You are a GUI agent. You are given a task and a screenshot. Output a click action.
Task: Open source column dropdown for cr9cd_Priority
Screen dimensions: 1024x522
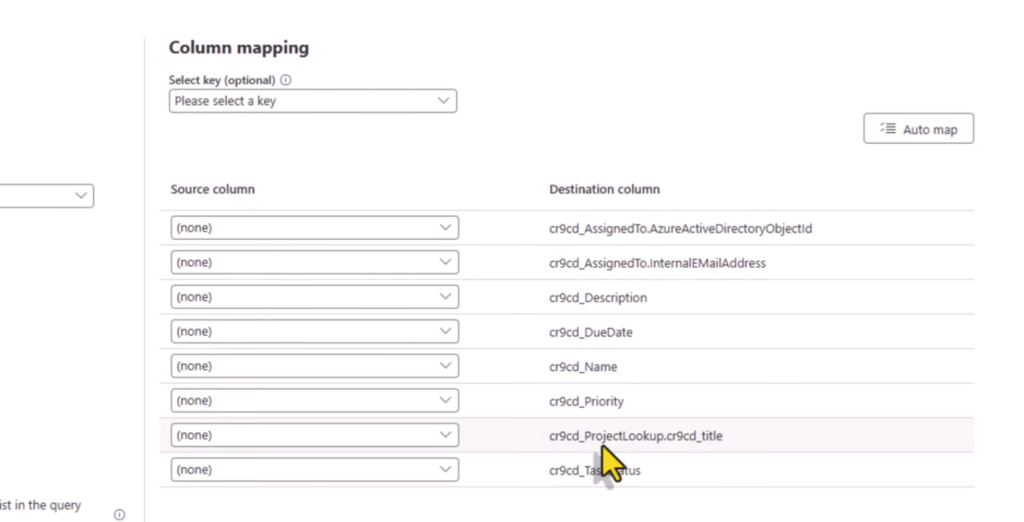pos(315,401)
